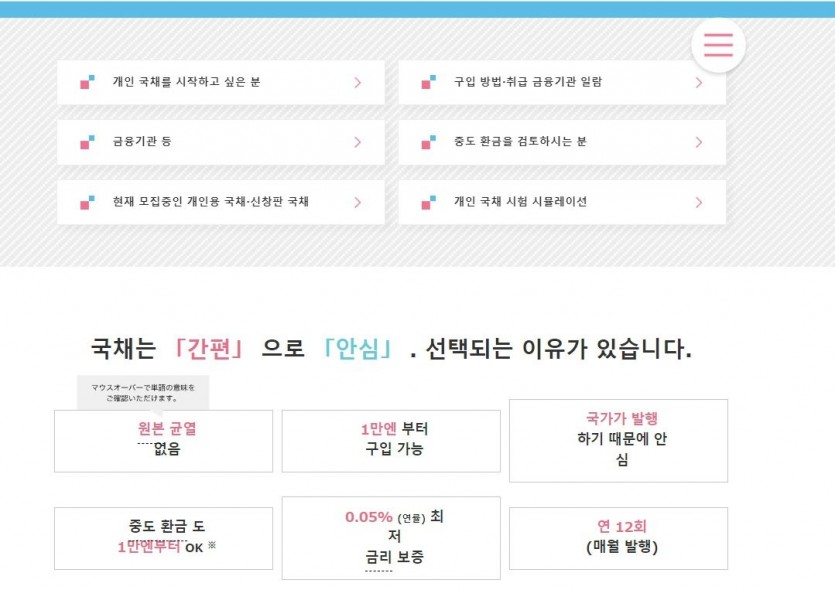This screenshot has height=590, width=835.
Task: Select the 0.05% 최저 금리 보증 box
Action: (x=391, y=538)
